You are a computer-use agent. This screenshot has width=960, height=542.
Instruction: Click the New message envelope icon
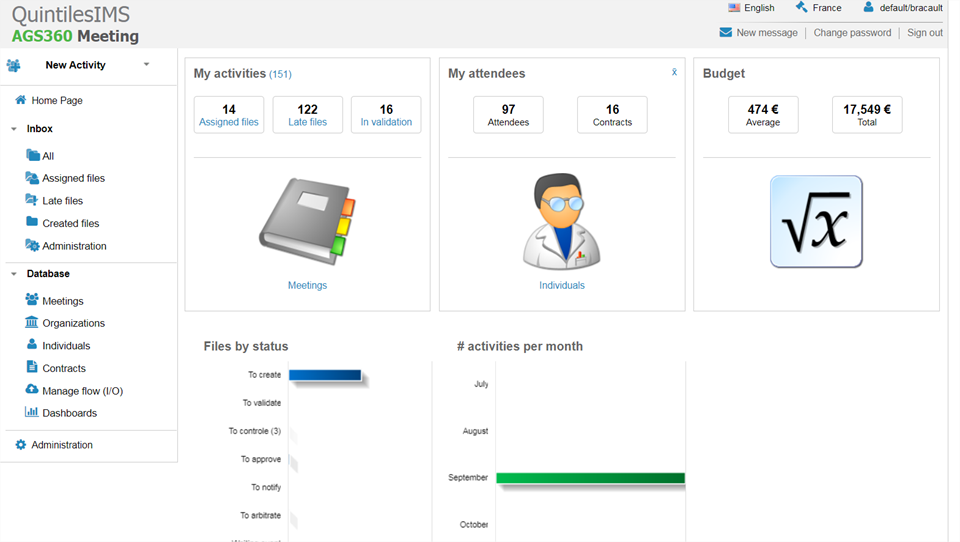(x=726, y=32)
